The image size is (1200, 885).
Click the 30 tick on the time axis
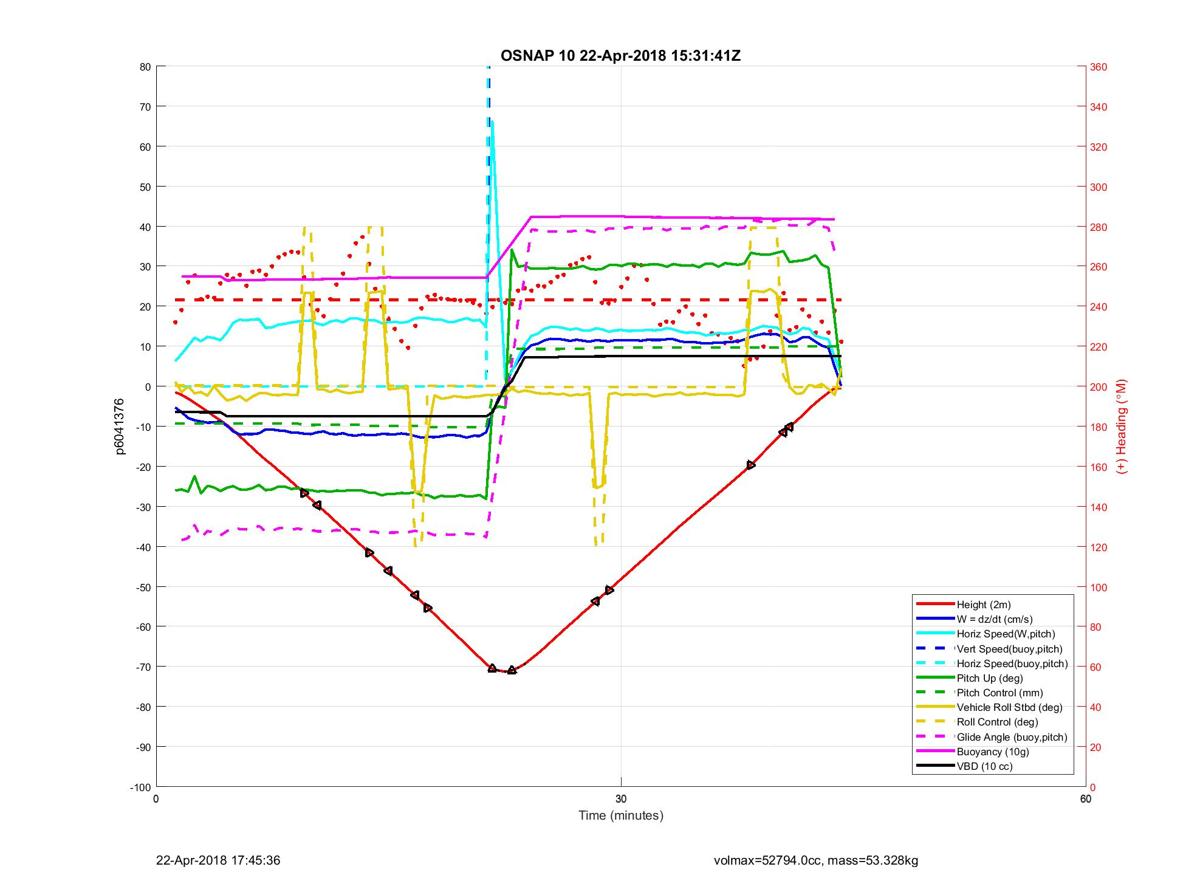(621, 799)
